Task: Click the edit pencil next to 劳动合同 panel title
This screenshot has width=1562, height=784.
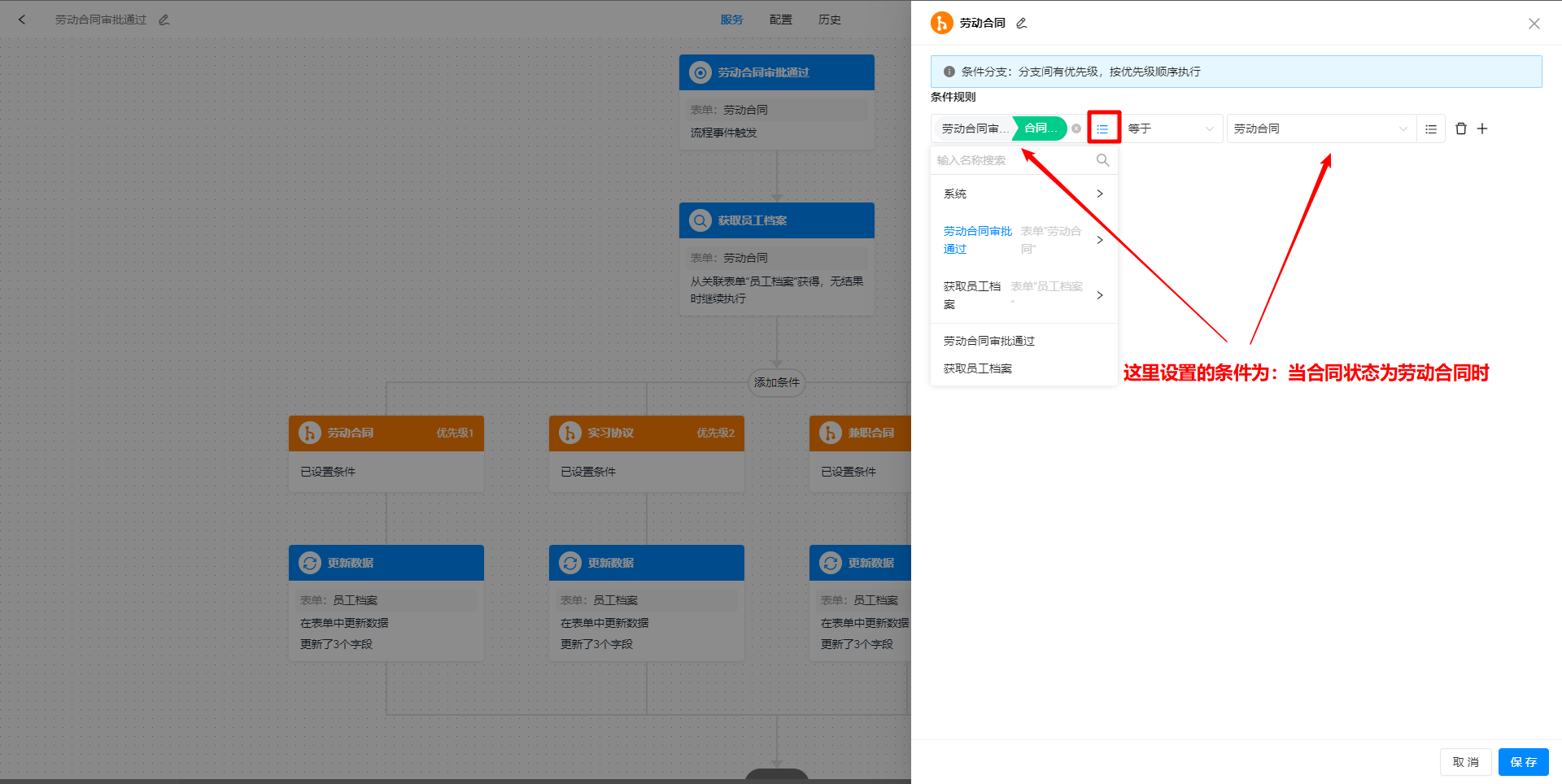Action: (x=1020, y=23)
